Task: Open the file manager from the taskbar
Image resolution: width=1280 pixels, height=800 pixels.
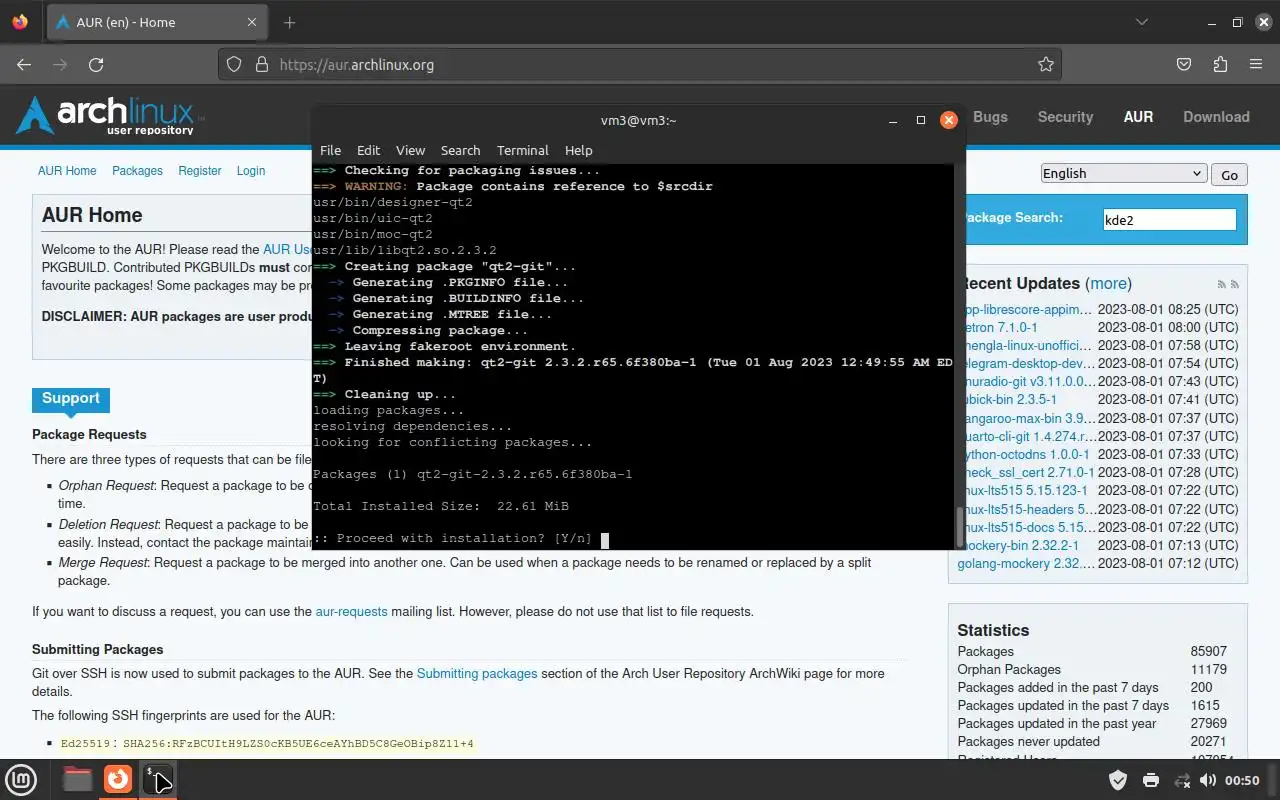Action: coord(78,779)
